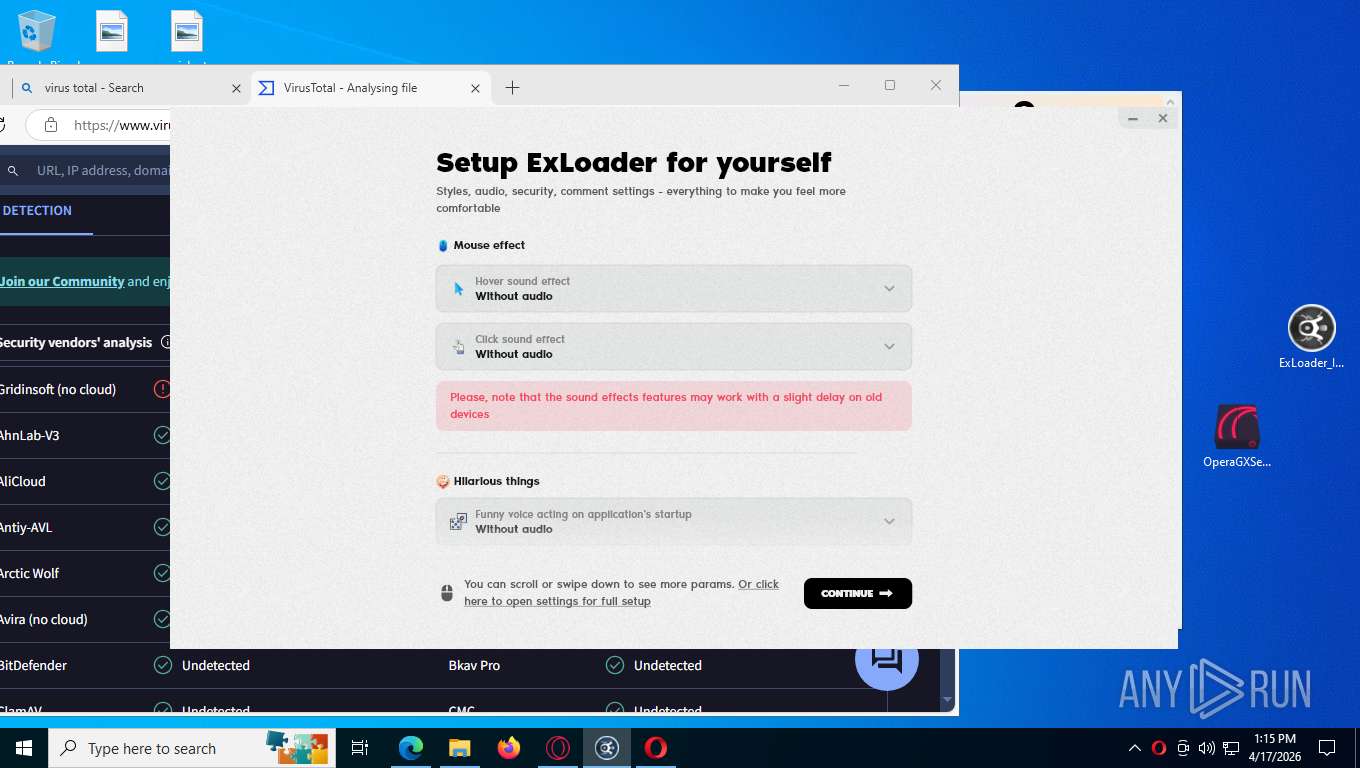
Task: Switch to ExLoader taskbar icon
Action: click(x=607, y=748)
